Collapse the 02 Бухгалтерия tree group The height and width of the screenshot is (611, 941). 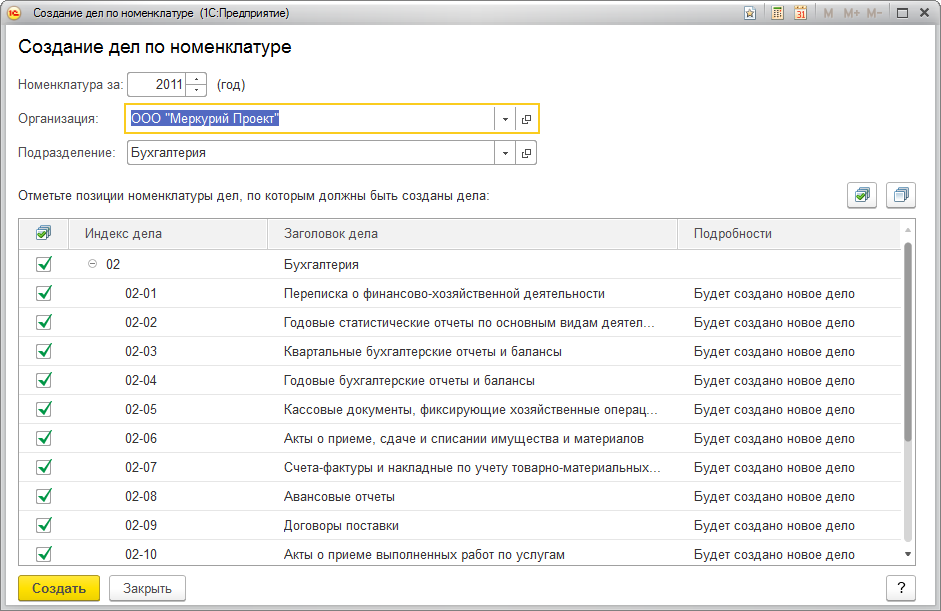point(92,265)
